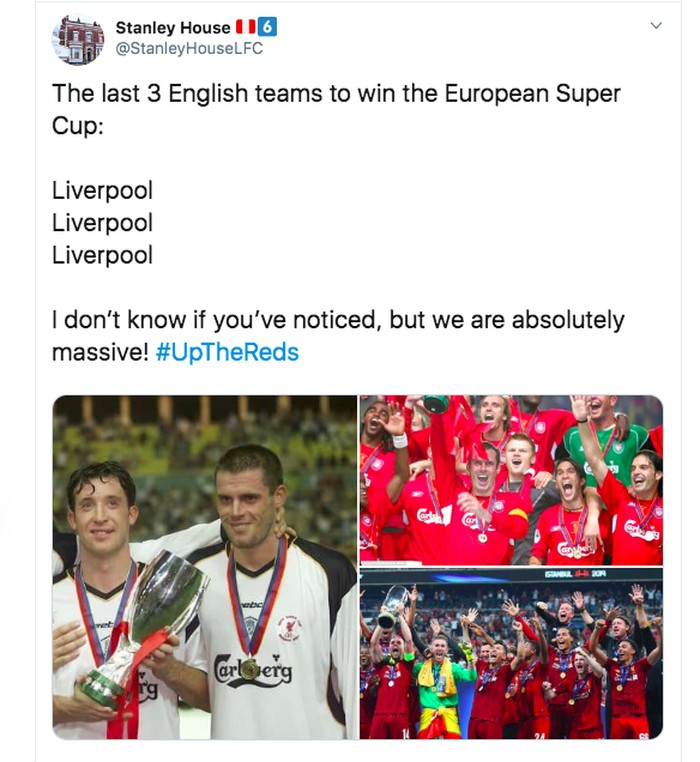
Task: Click the gold medal on right player
Action: tap(249, 668)
